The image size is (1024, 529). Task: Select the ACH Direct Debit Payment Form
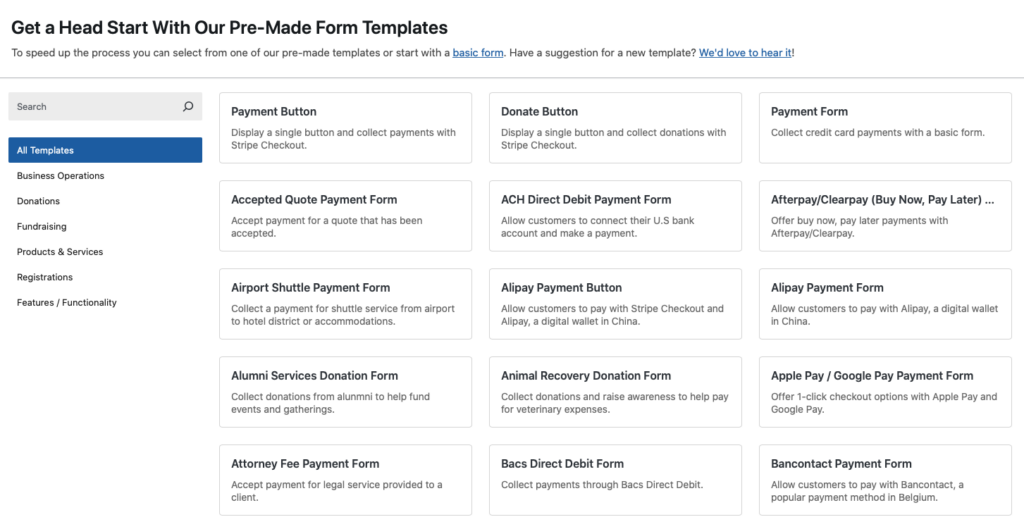point(615,215)
